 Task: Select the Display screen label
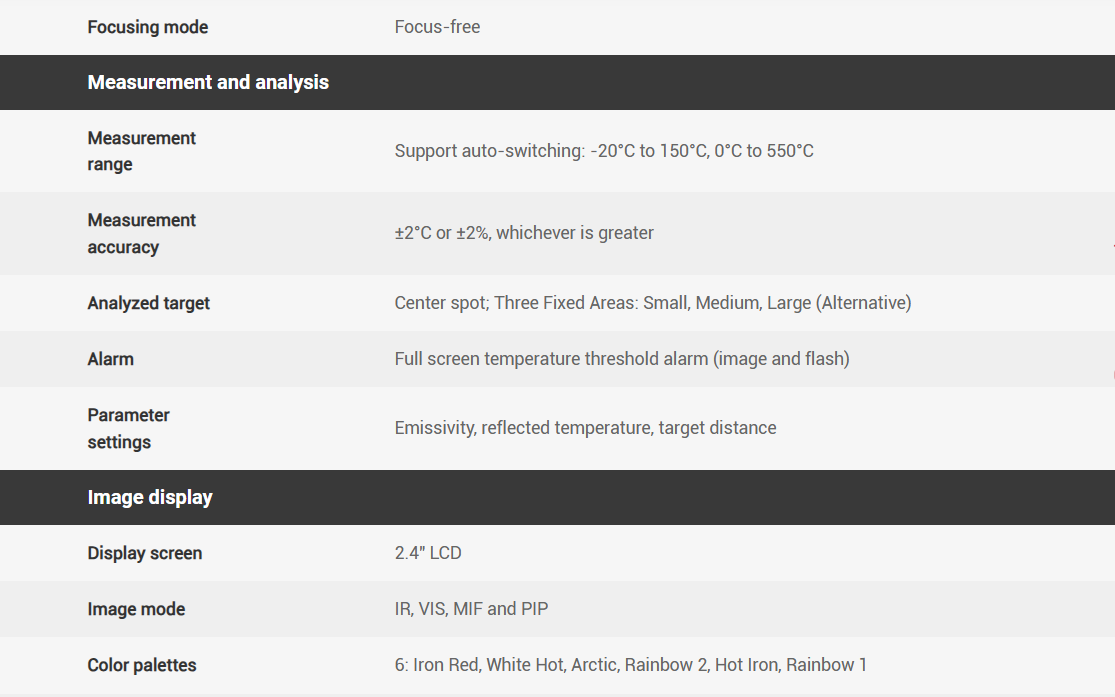point(145,553)
